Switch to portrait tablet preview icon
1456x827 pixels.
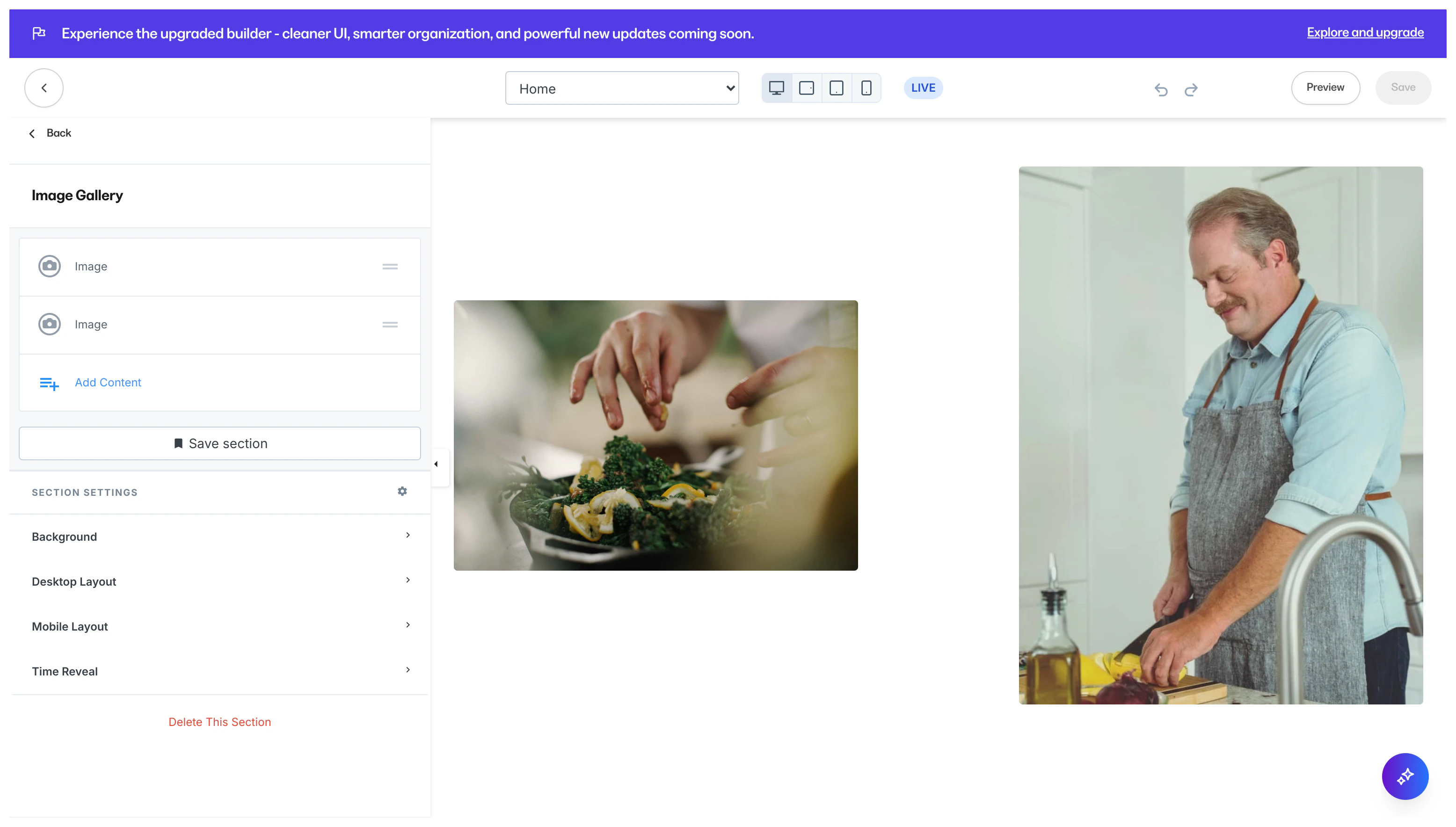[836, 88]
